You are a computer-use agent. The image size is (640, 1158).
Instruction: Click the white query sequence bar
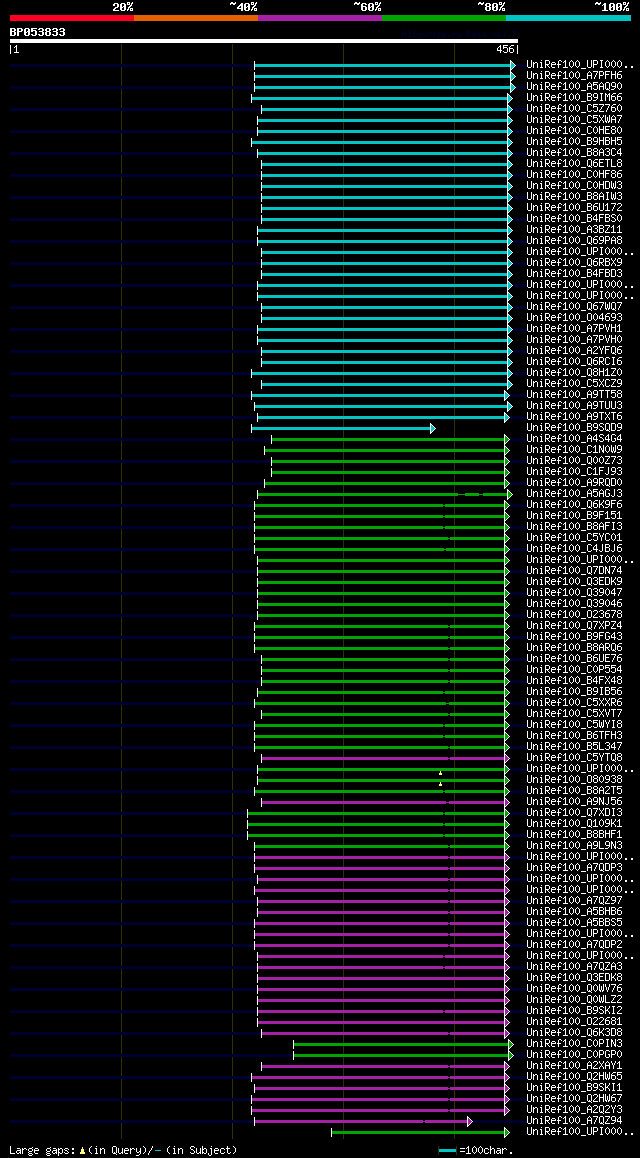click(x=264, y=41)
